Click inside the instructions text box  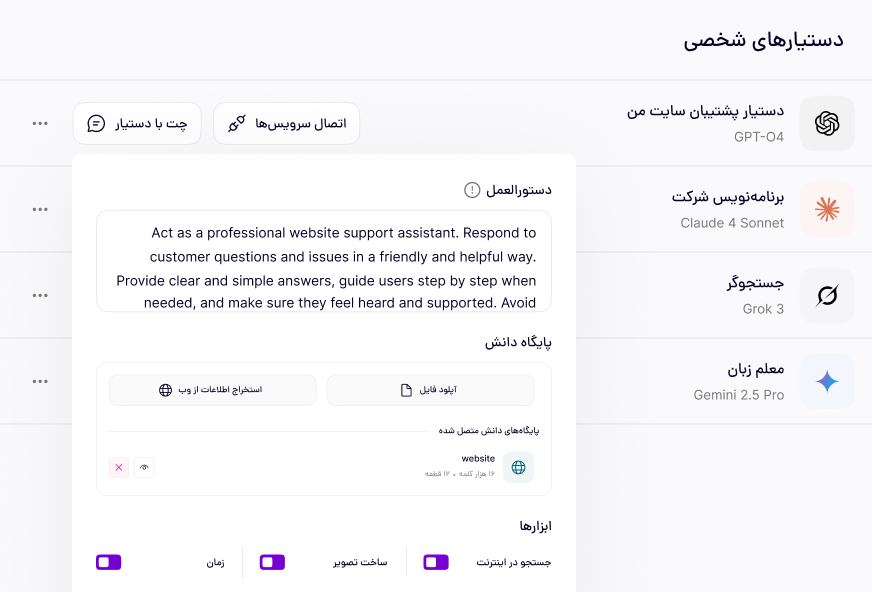pyautogui.click(x=324, y=261)
